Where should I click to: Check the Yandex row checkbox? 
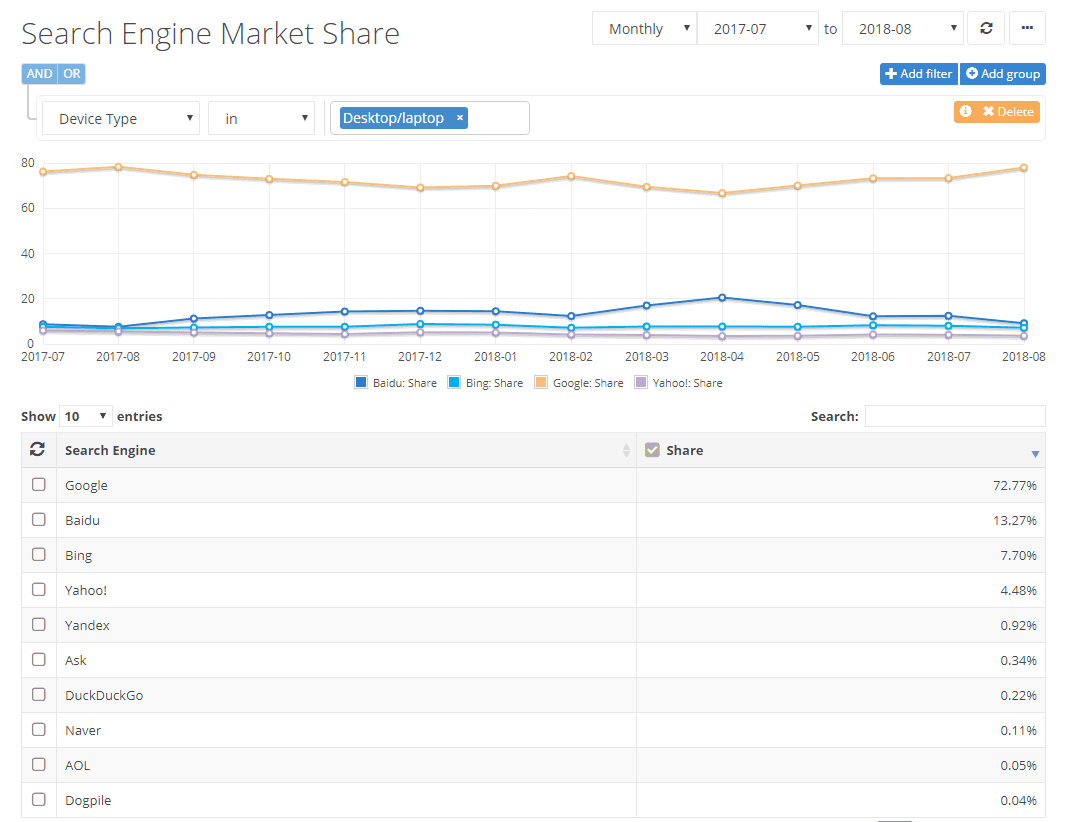(39, 624)
